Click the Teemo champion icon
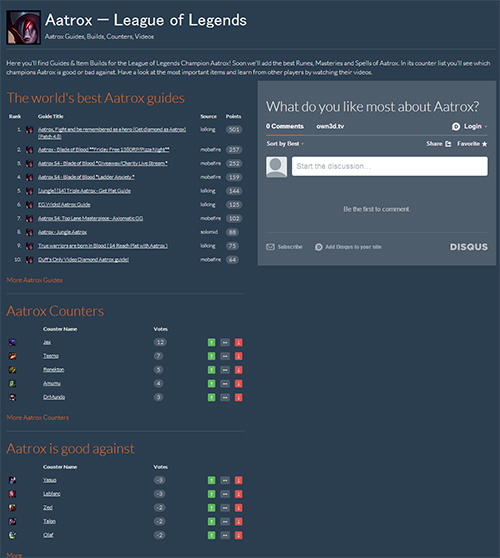 coord(12,356)
